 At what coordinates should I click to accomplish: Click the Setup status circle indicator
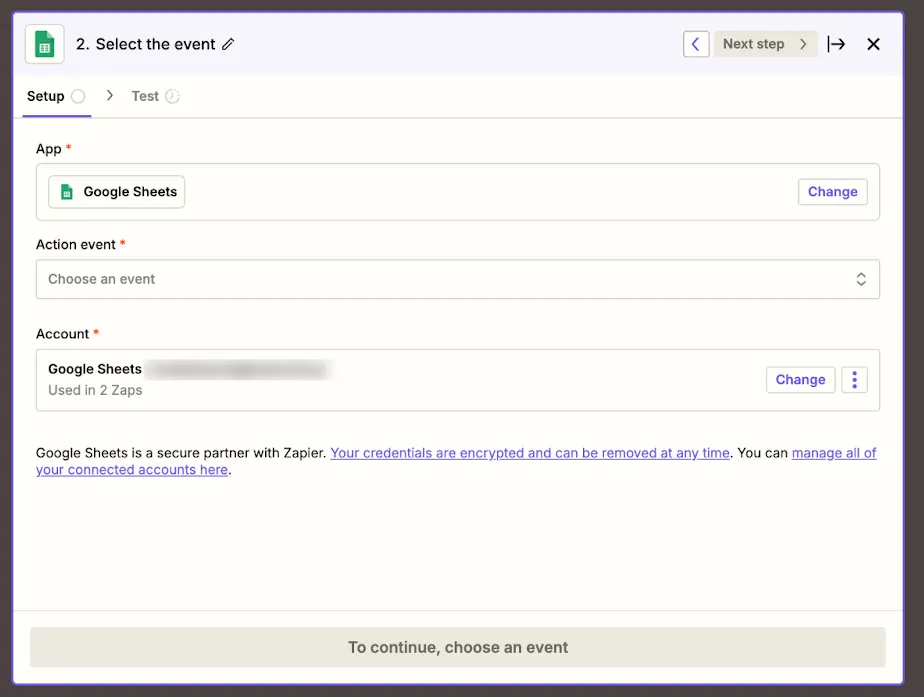click(x=78, y=96)
